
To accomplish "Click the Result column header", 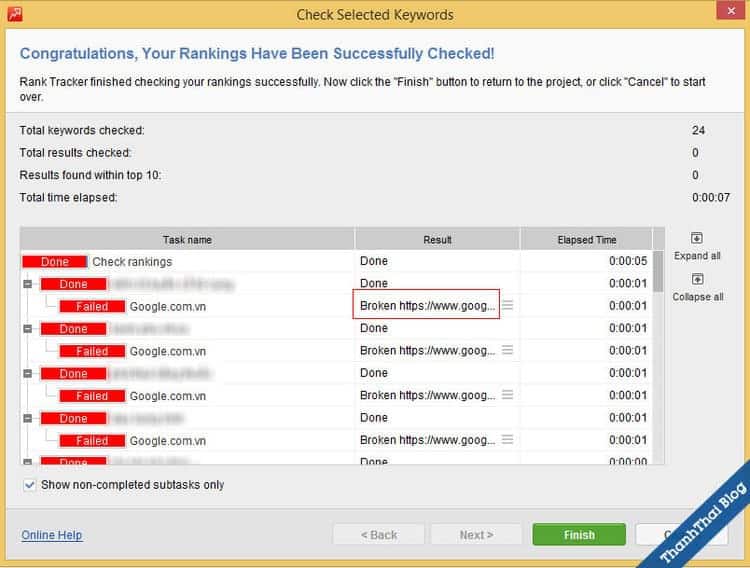I will [437, 240].
